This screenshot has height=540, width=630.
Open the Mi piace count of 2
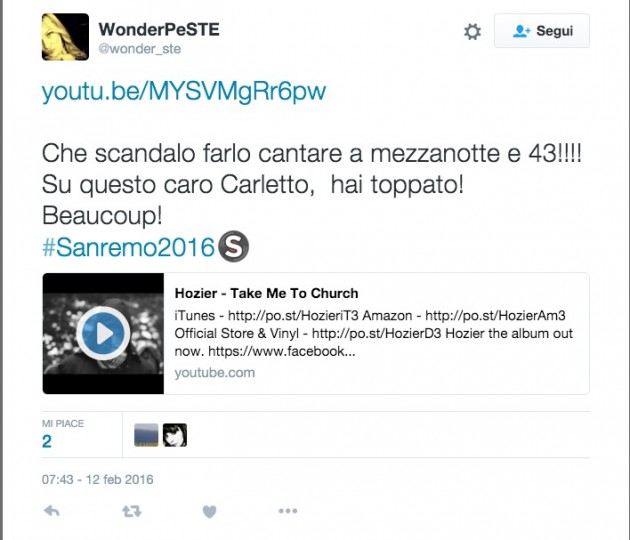(47, 442)
